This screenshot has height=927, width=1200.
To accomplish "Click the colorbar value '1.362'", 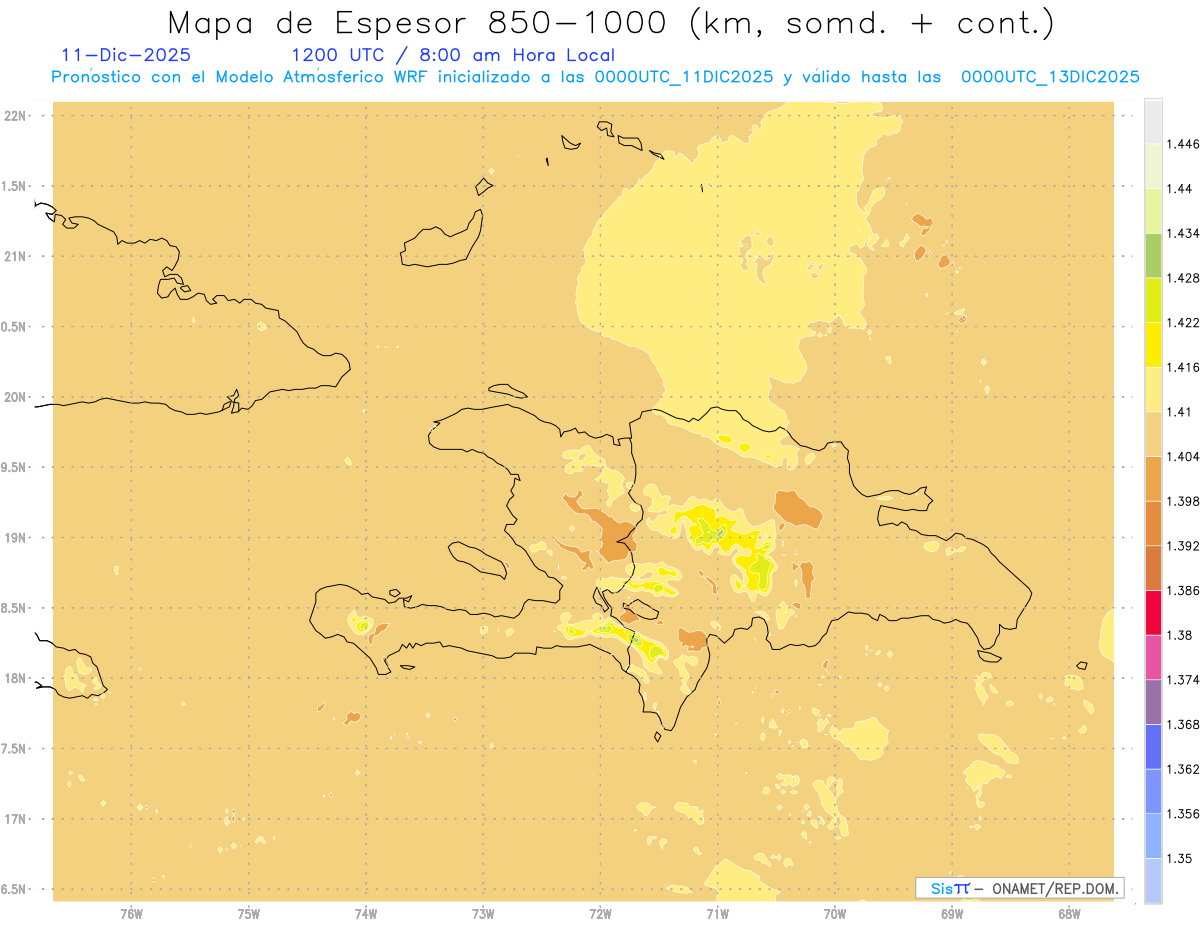I will click(x=1182, y=770).
